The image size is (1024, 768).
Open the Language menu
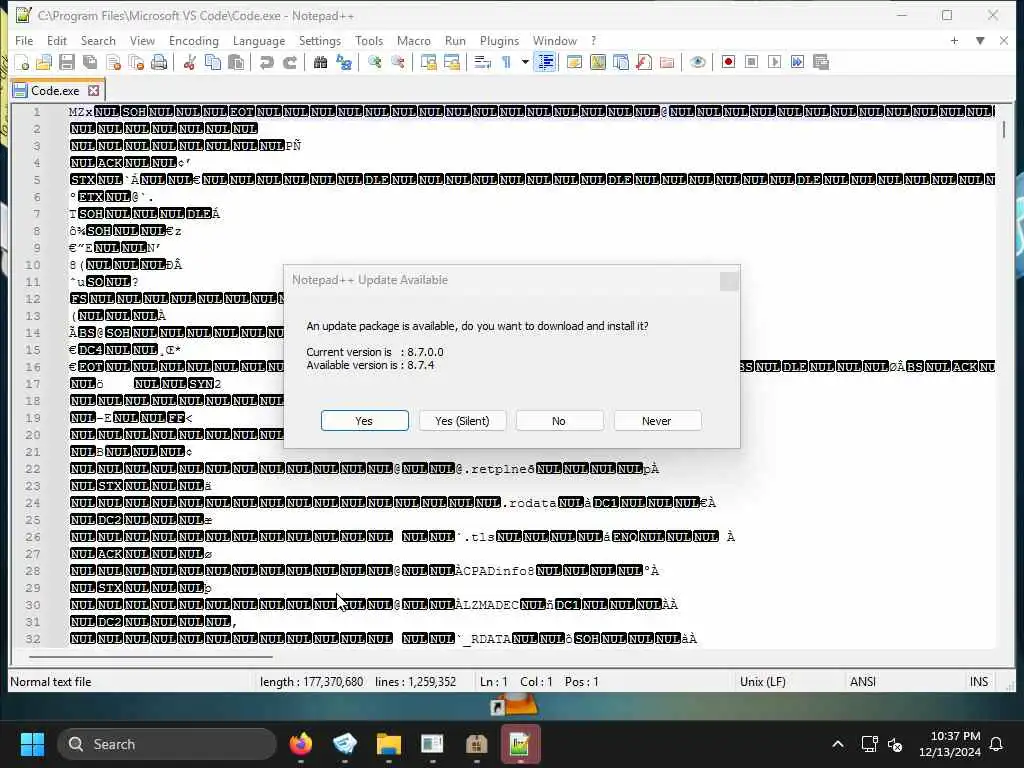pos(259,40)
